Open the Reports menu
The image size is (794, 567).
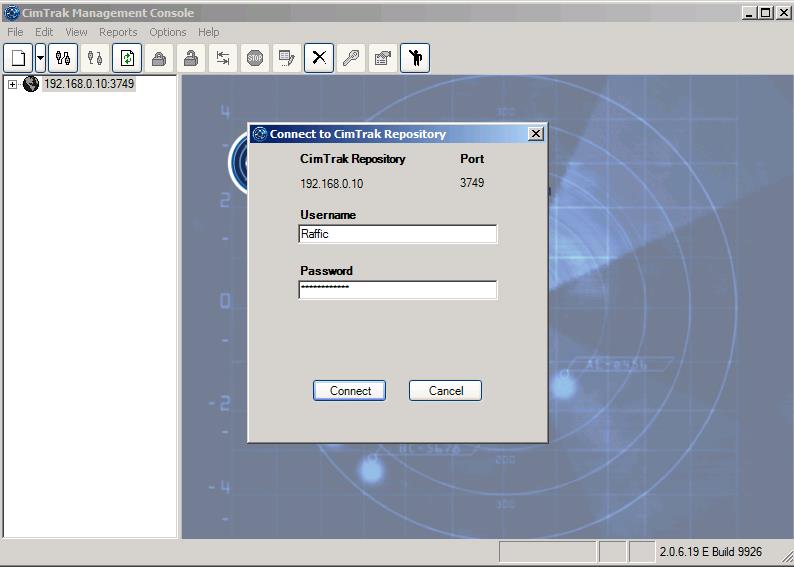click(x=118, y=32)
